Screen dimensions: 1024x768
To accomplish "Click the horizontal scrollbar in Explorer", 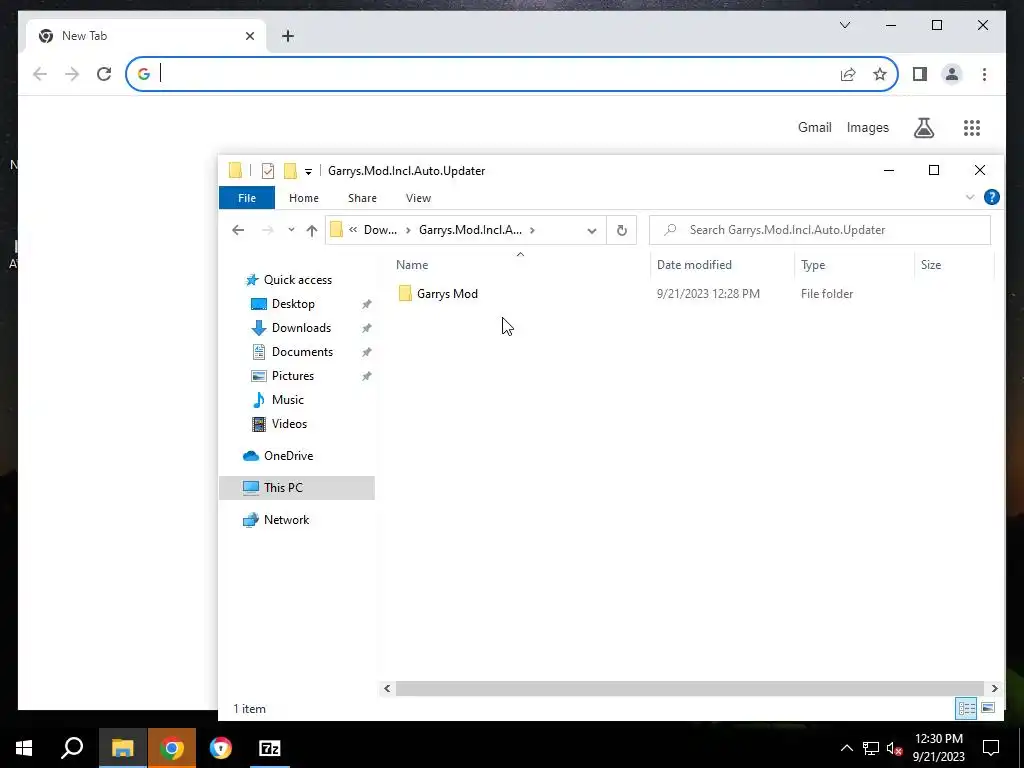I will (x=690, y=688).
